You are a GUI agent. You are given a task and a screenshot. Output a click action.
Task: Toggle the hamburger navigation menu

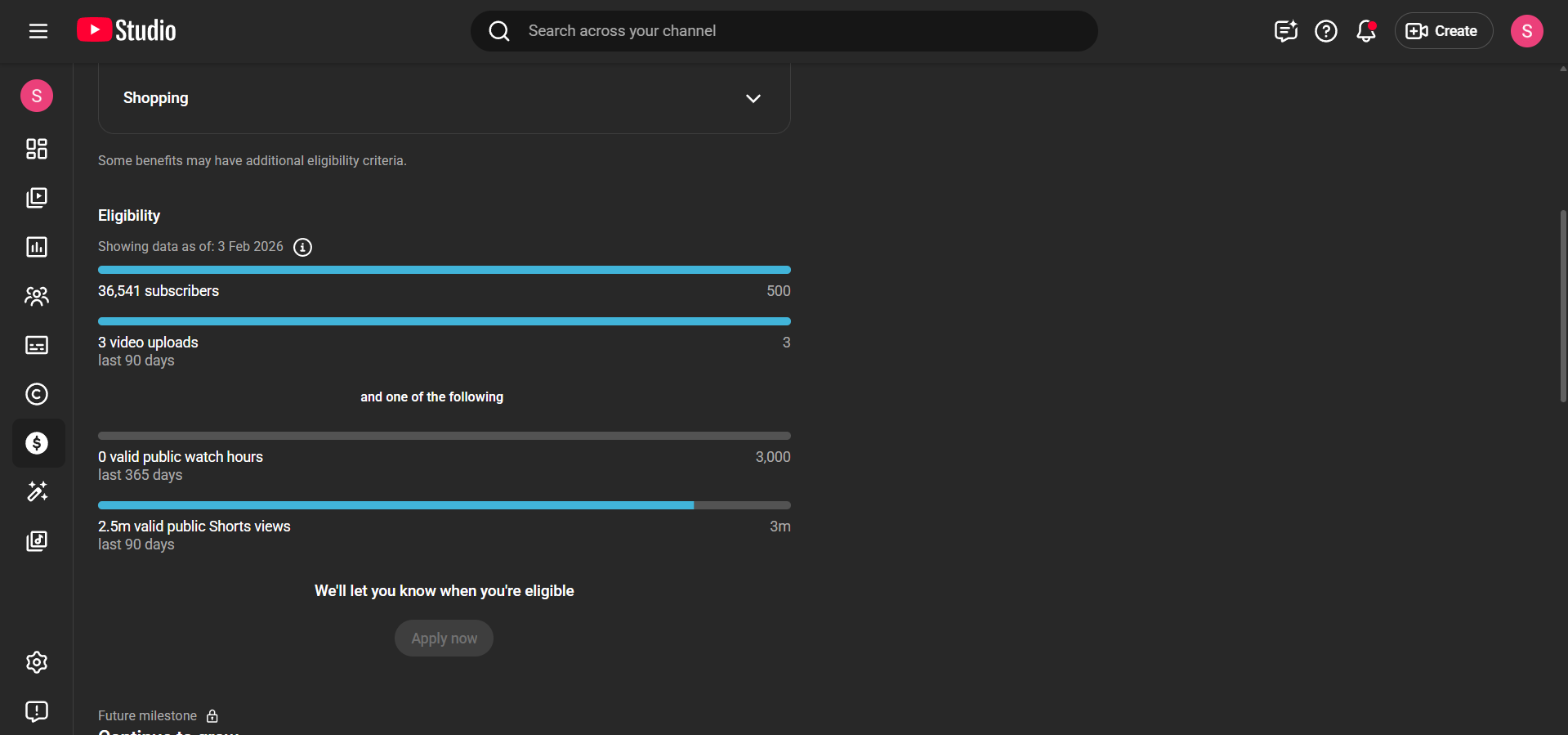pyautogui.click(x=38, y=31)
